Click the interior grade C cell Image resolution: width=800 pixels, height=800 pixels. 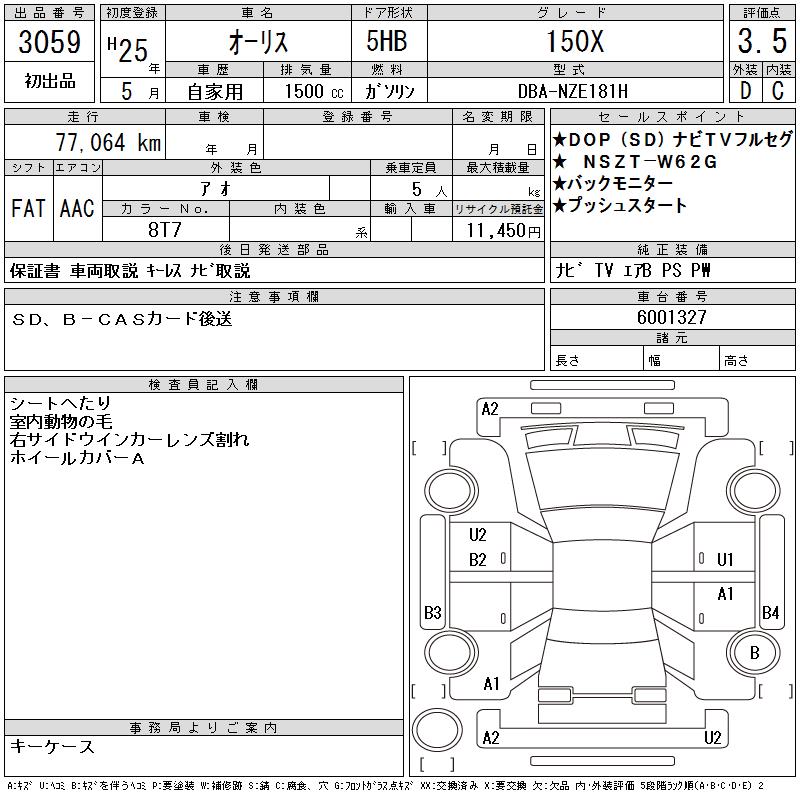point(778,91)
